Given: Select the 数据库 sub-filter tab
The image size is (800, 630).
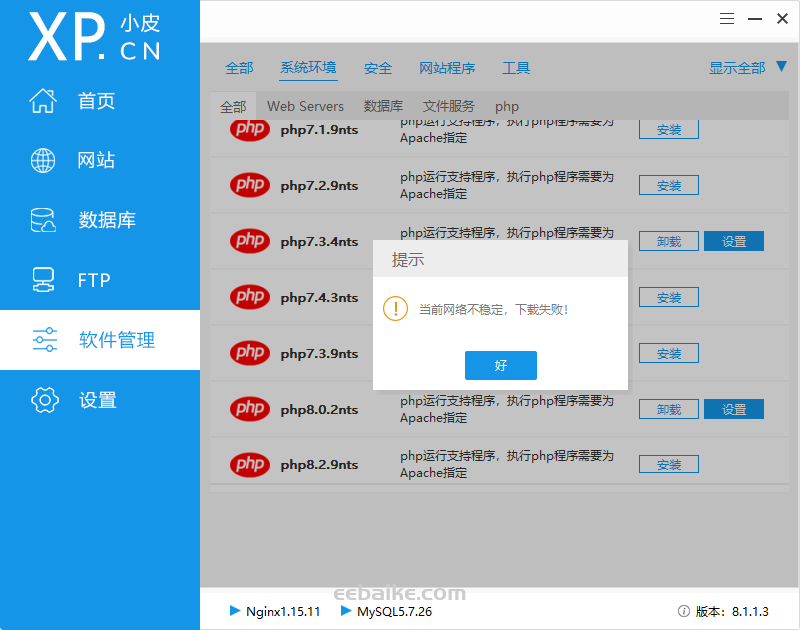Looking at the screenshot, I should (x=383, y=106).
